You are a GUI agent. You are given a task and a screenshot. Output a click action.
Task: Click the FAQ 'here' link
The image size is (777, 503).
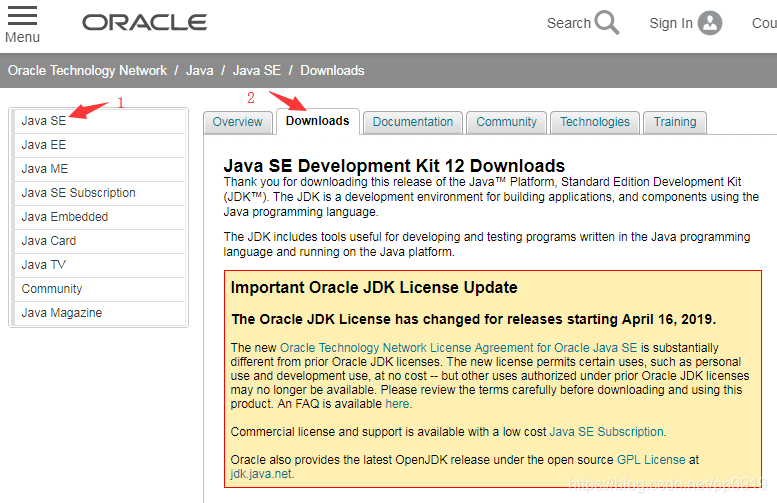397,404
